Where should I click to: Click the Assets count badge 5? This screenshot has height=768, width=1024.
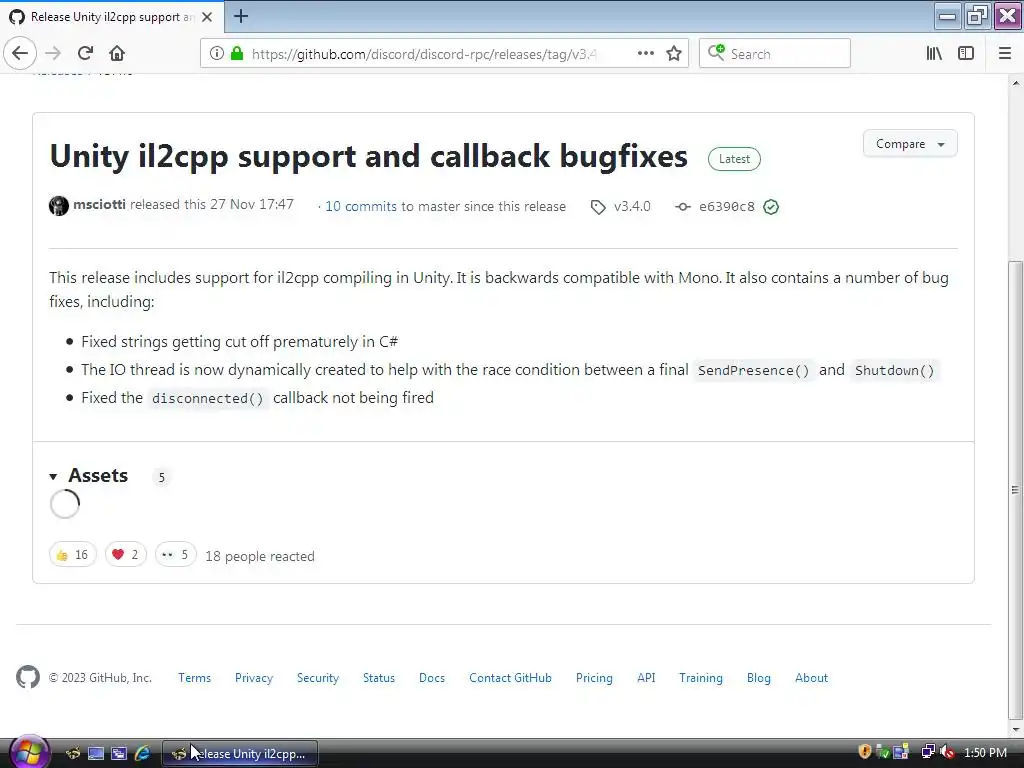click(x=161, y=477)
